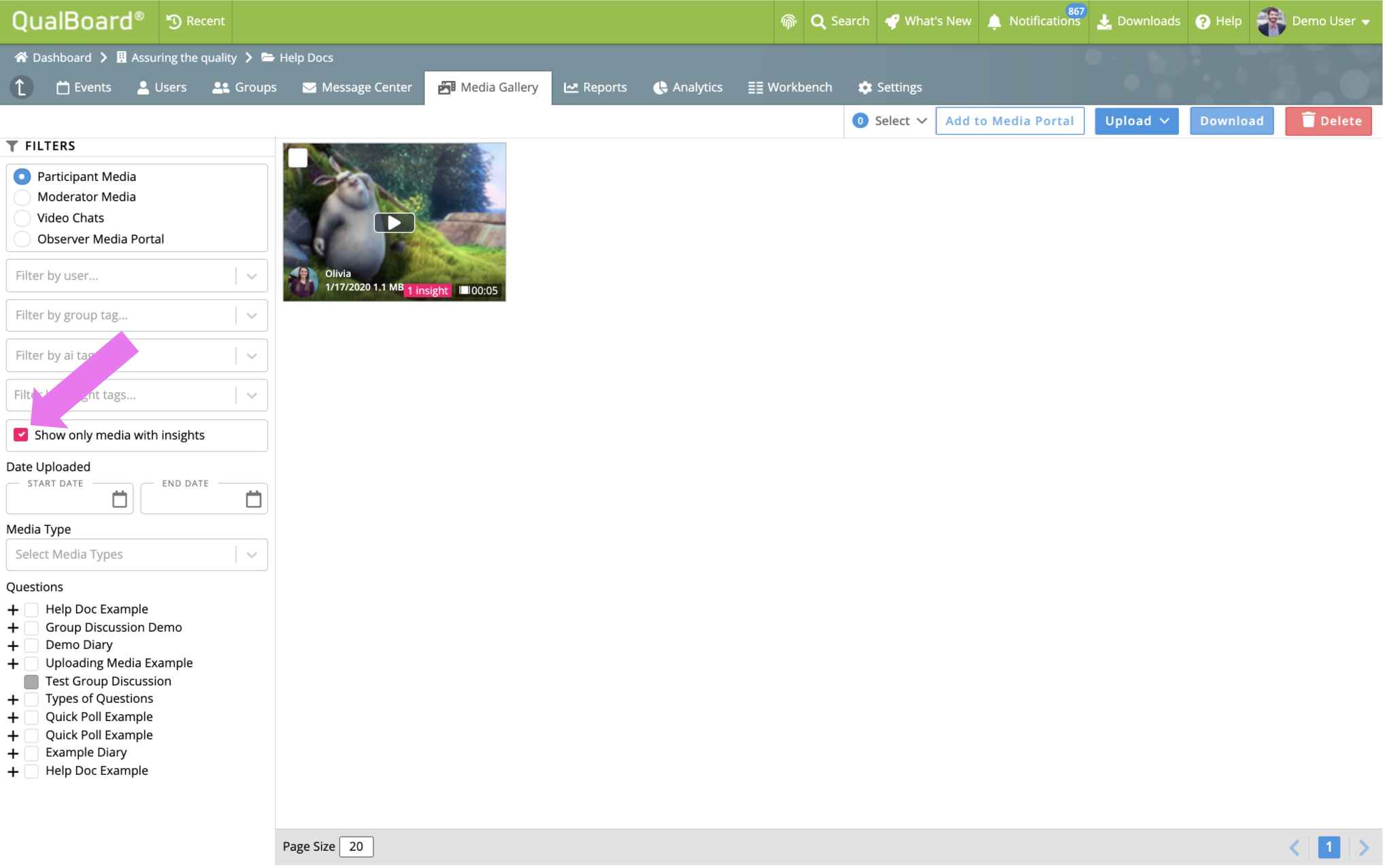Image resolution: width=1385 pixels, height=868 pixels.
Task: Click the Page Size input field
Action: coord(356,846)
